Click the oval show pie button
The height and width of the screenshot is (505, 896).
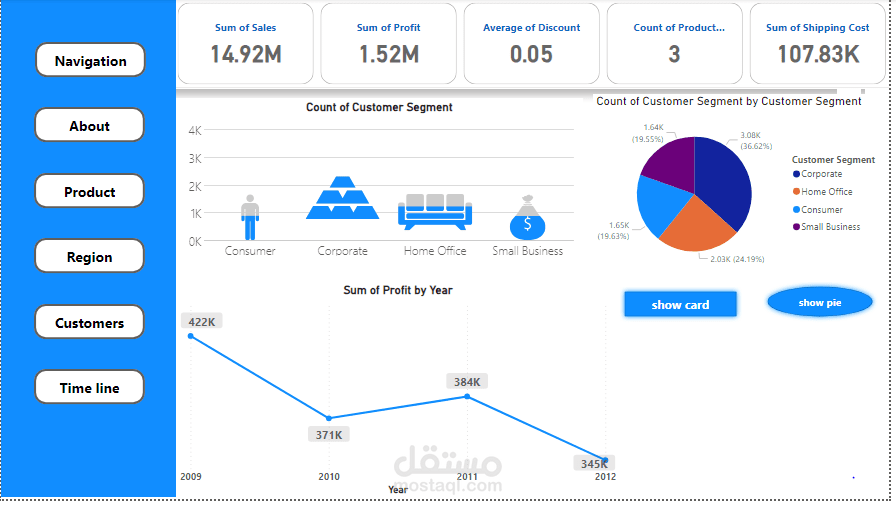point(819,302)
